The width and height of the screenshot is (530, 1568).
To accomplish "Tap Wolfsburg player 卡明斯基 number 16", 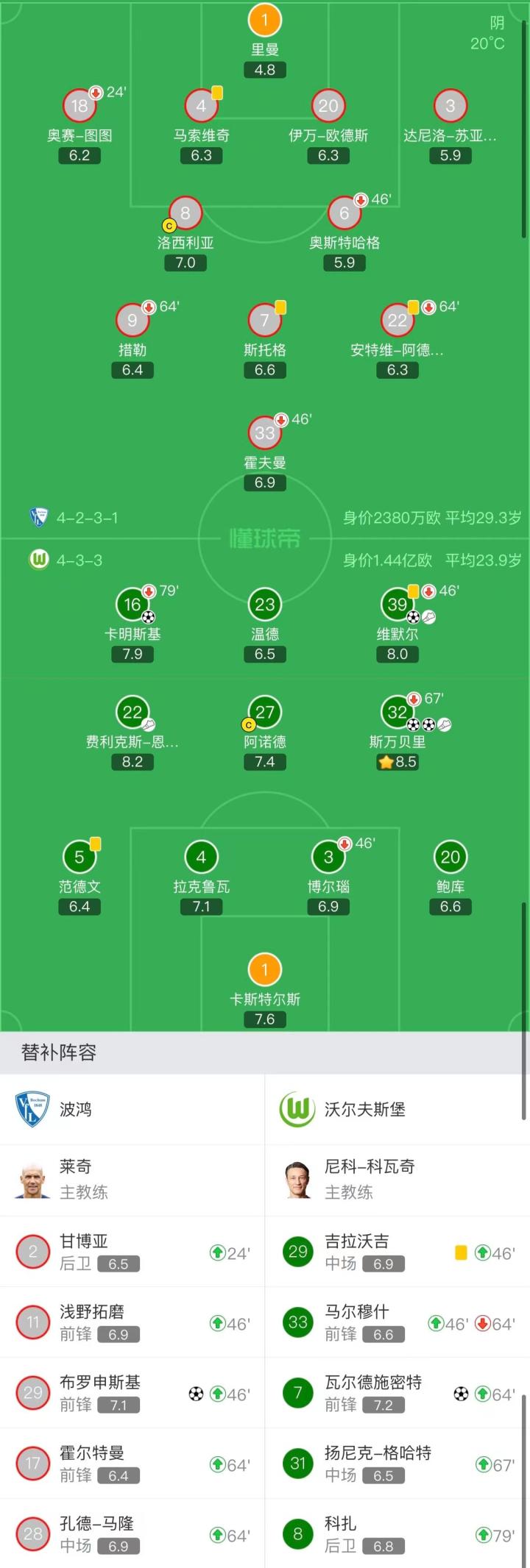I will pyautogui.click(x=132, y=605).
